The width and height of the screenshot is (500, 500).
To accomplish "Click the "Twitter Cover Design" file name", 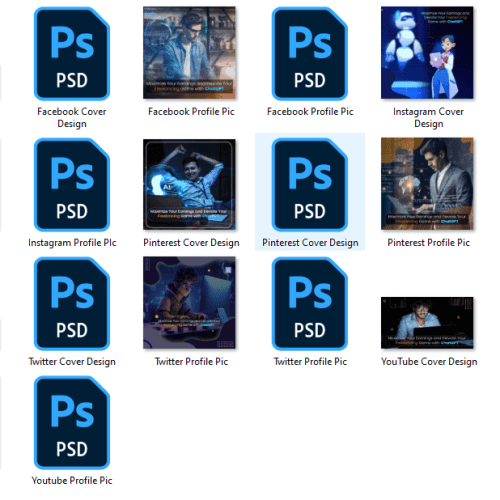I will pyautogui.click(x=72, y=362).
